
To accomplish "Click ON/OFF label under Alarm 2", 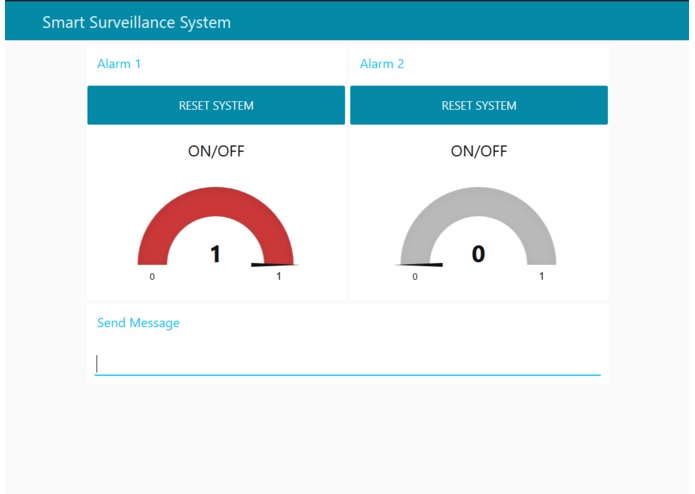I will click(479, 151).
